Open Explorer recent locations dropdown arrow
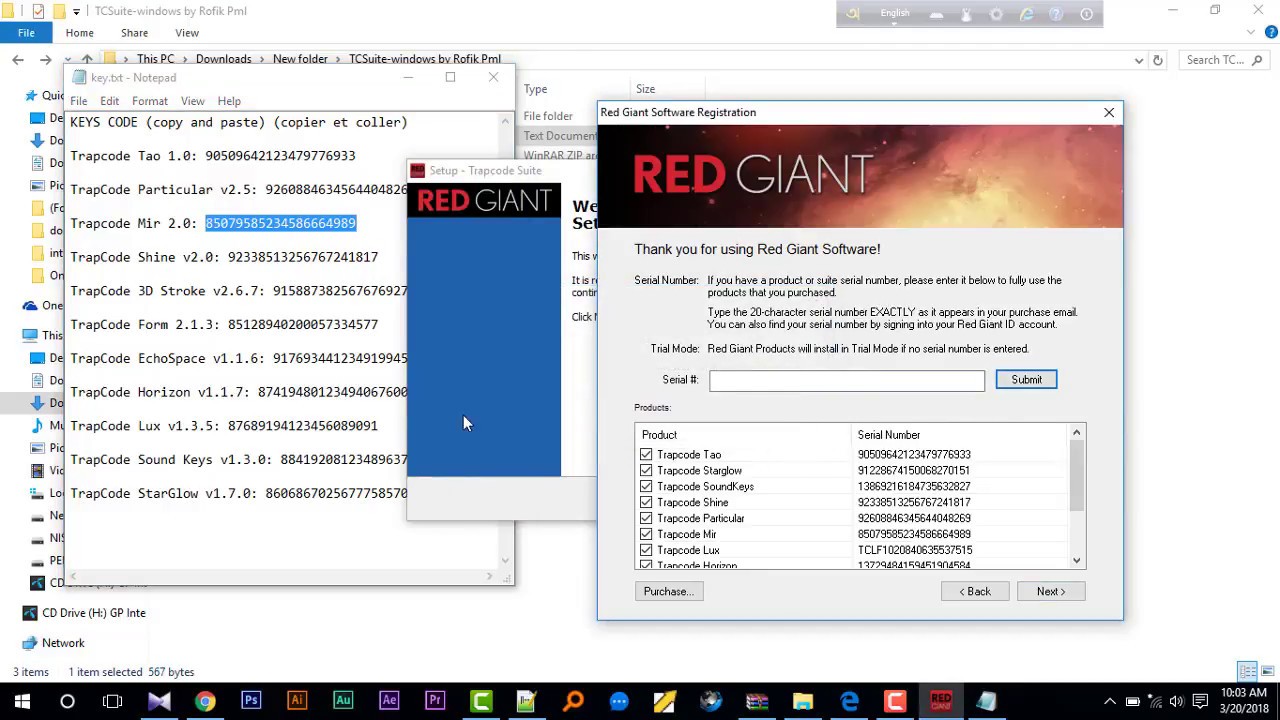The width and height of the screenshot is (1280, 720). tap(68, 60)
